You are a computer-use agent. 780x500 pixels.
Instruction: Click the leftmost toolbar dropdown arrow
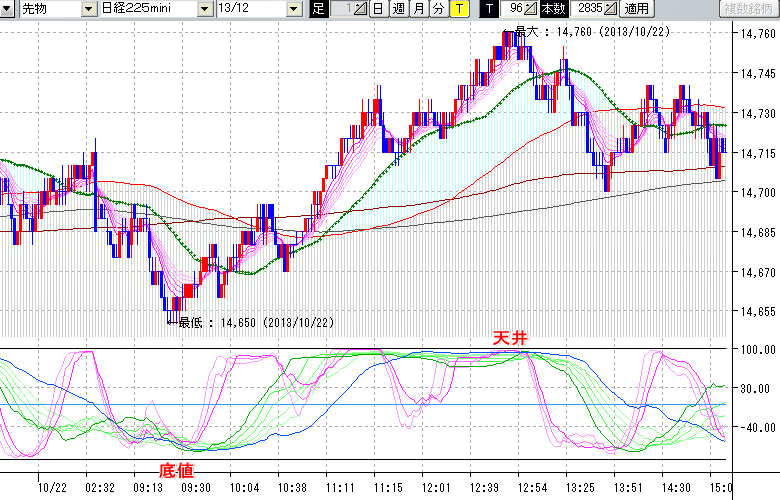[7, 9]
